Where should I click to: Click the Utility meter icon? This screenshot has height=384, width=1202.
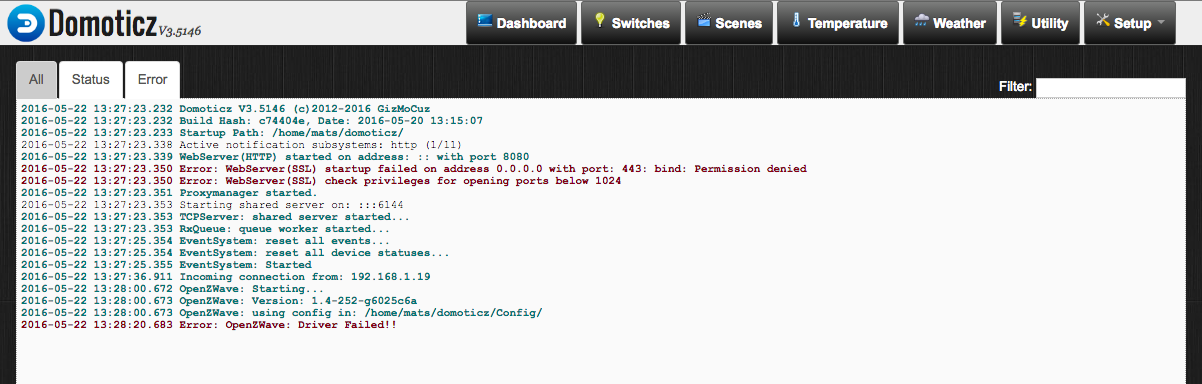point(1021,21)
